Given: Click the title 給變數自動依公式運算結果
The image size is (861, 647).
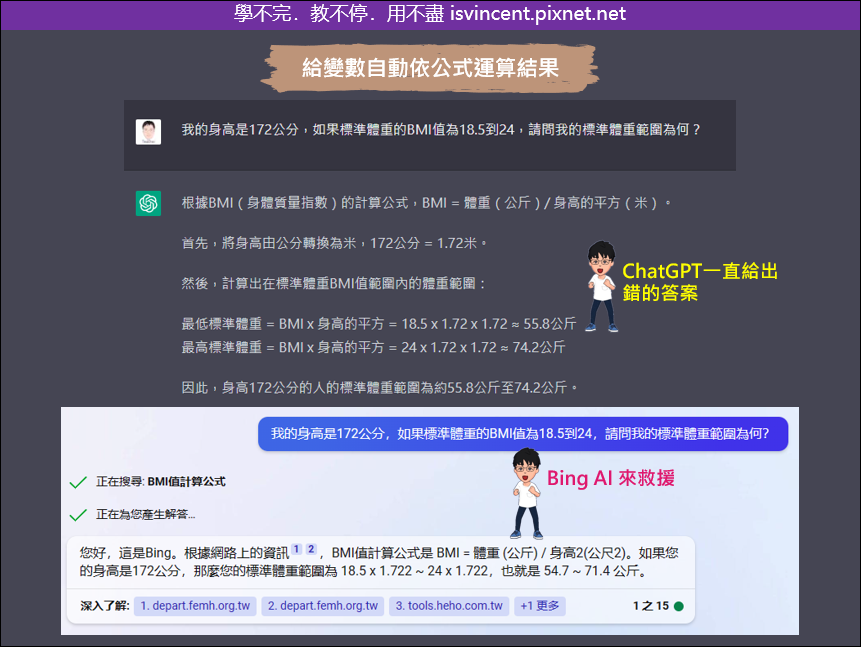Looking at the screenshot, I should 430,68.
